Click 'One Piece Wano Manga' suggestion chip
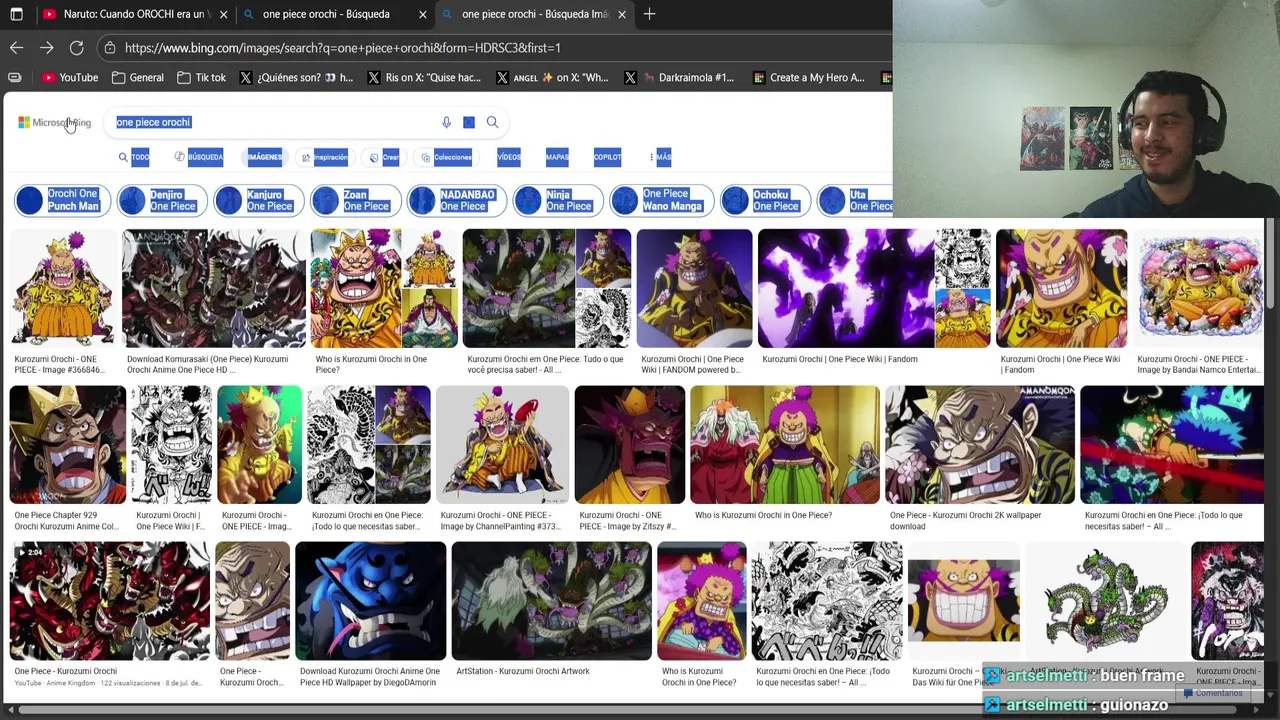This screenshot has height=720, width=1280. coord(660,200)
